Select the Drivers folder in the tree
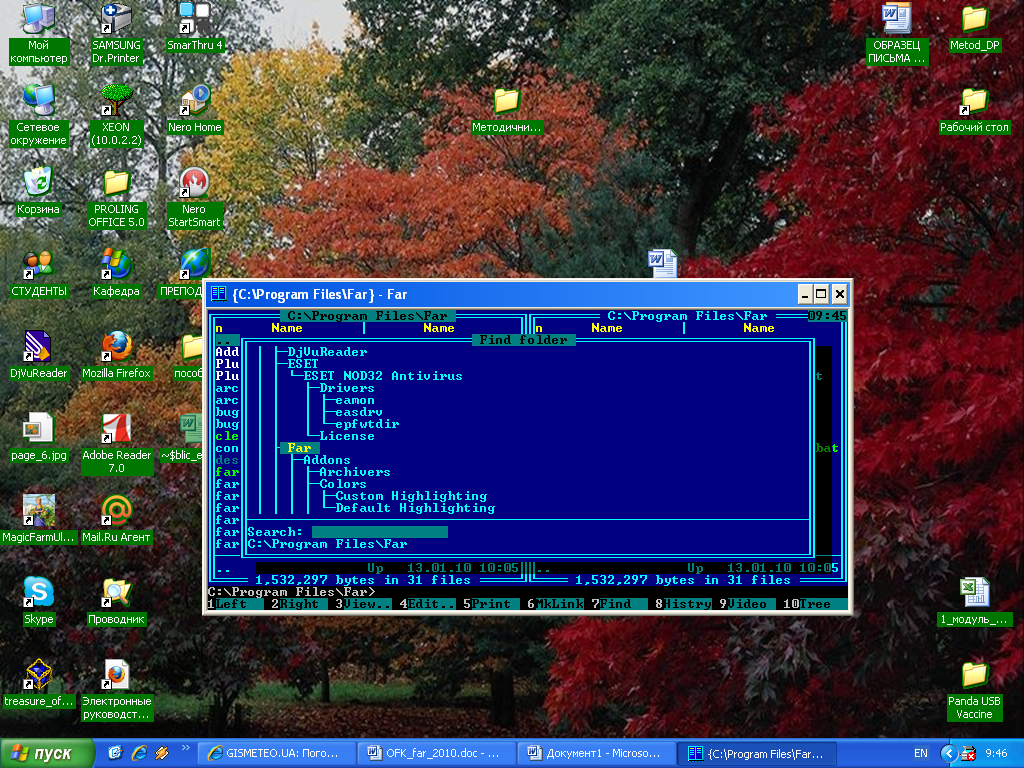 (347, 388)
